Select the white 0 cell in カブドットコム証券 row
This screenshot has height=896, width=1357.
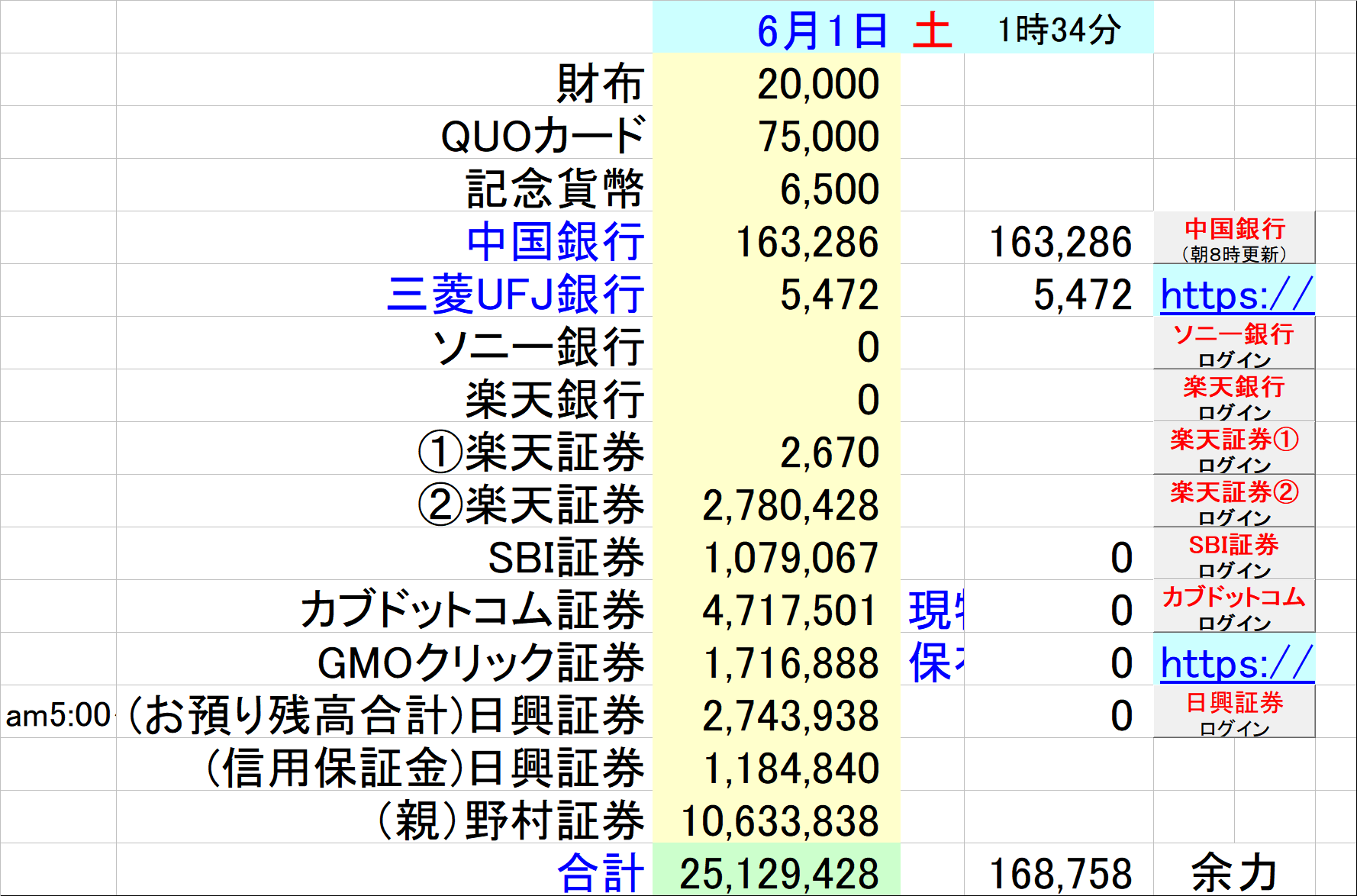coord(1059,607)
